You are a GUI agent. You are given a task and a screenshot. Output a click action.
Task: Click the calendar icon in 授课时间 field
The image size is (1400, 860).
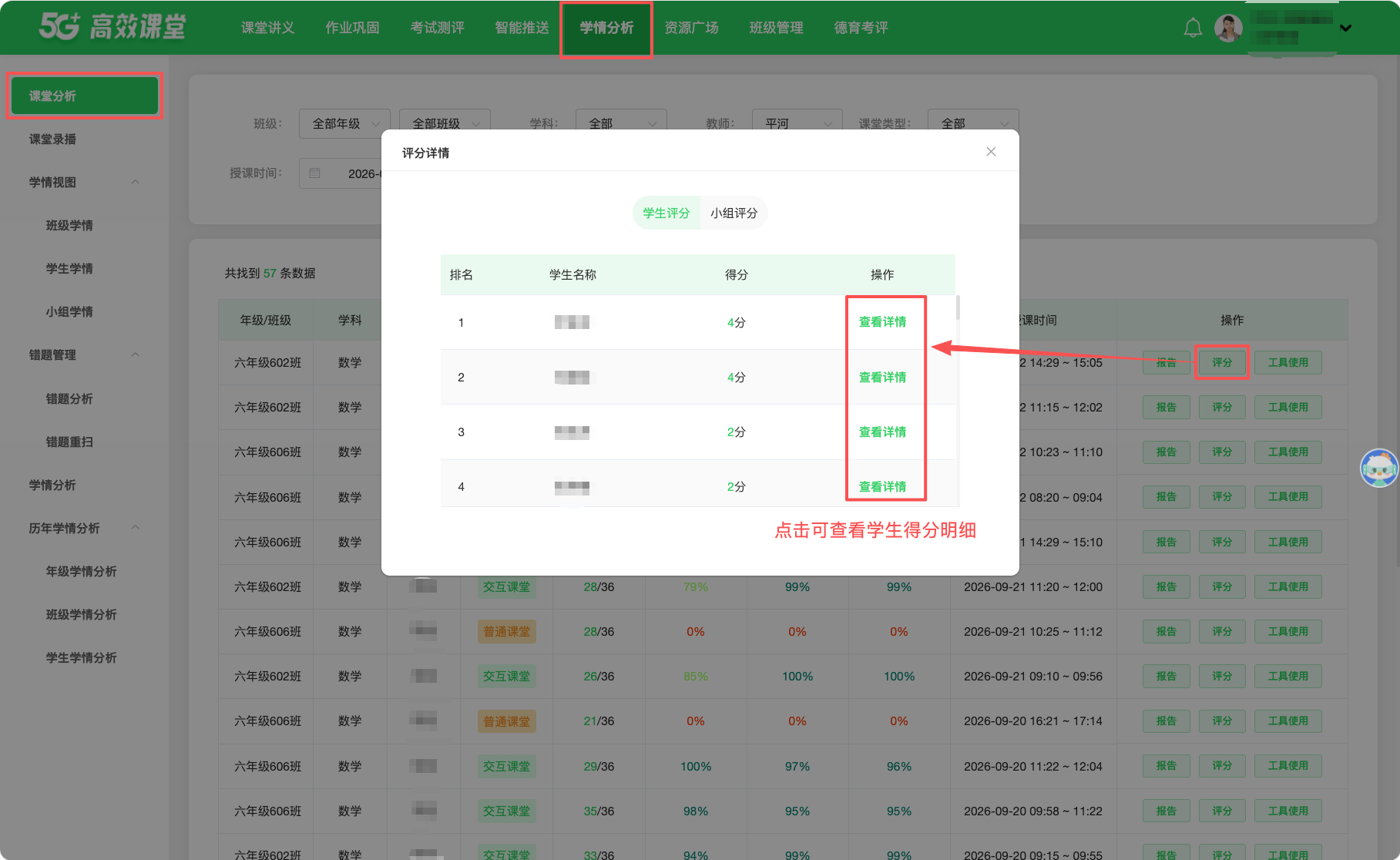click(x=314, y=173)
